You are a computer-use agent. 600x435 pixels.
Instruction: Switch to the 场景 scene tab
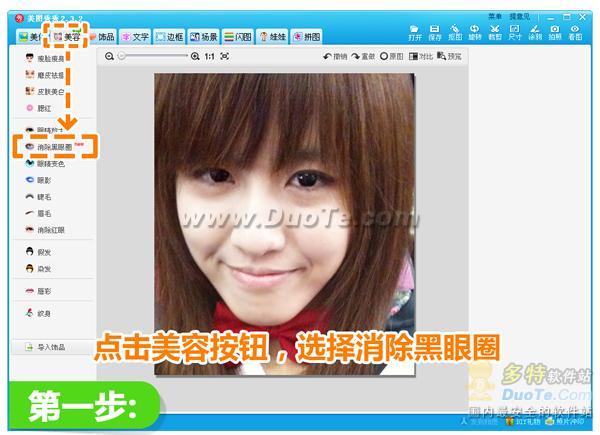pos(204,37)
